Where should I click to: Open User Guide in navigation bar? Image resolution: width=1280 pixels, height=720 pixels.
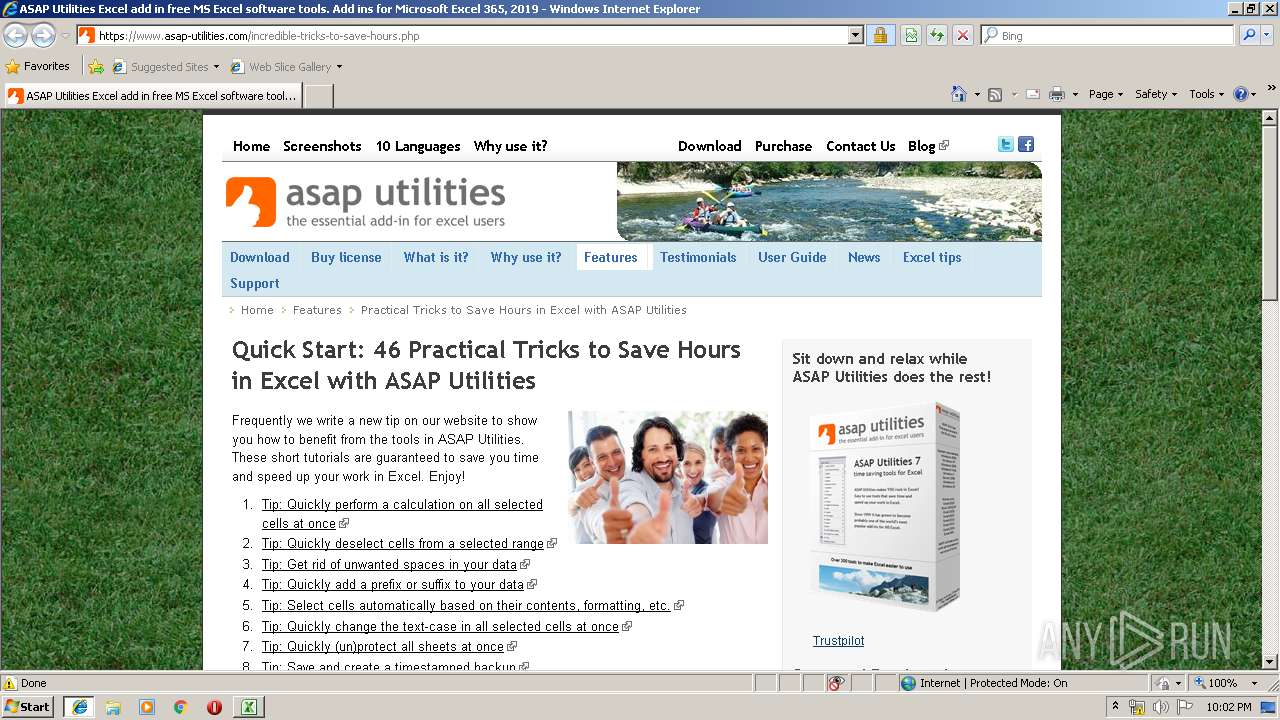coord(792,257)
